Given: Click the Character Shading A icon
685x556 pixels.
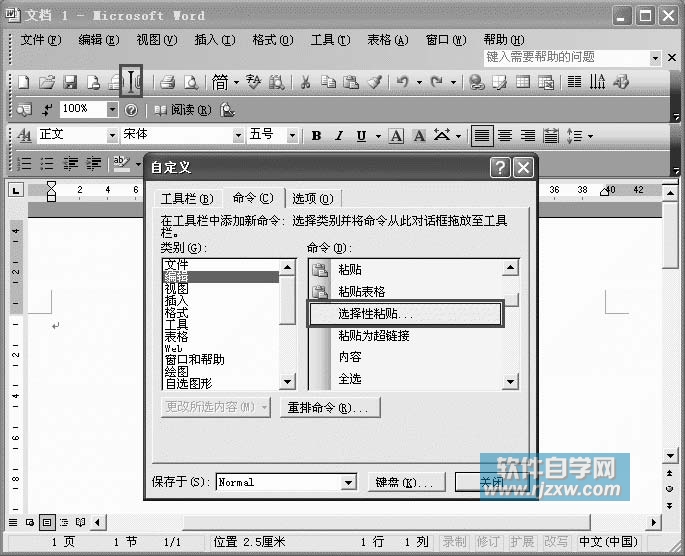Looking at the screenshot, I should pyautogui.click(x=419, y=136).
